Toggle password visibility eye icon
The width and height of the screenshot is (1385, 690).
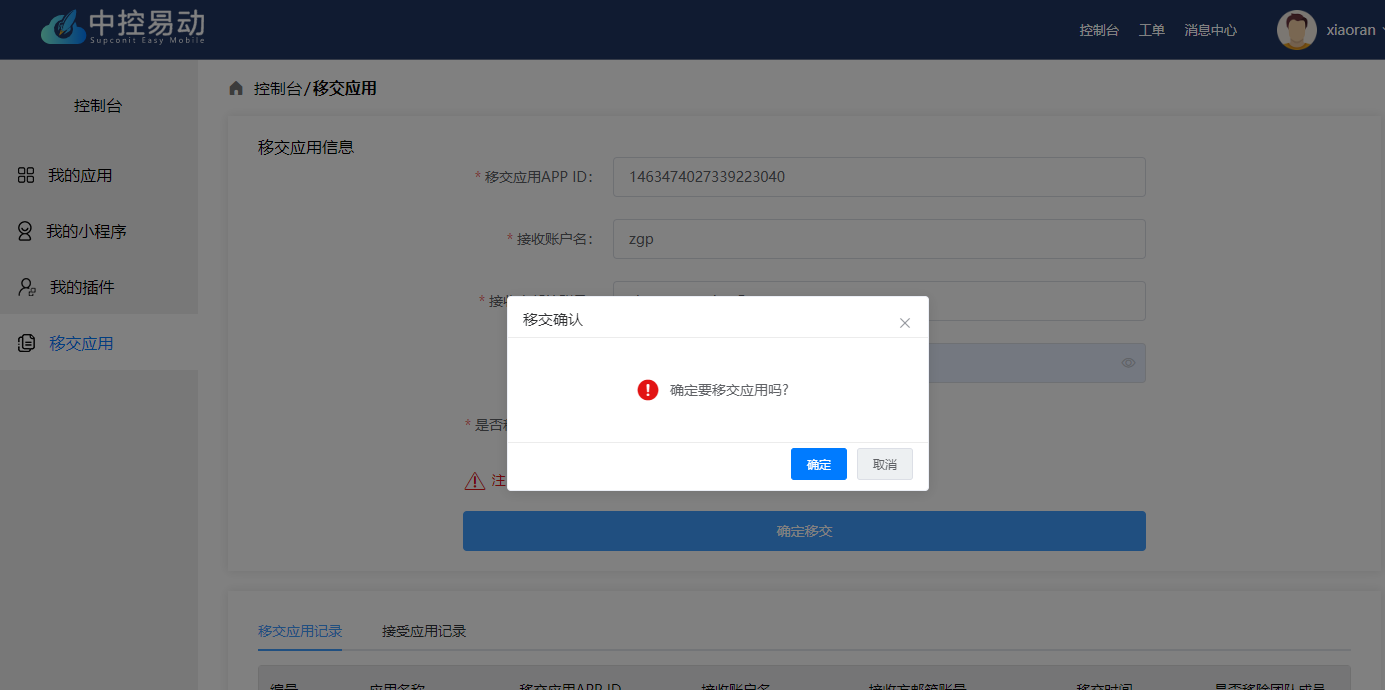pyautogui.click(x=1128, y=363)
